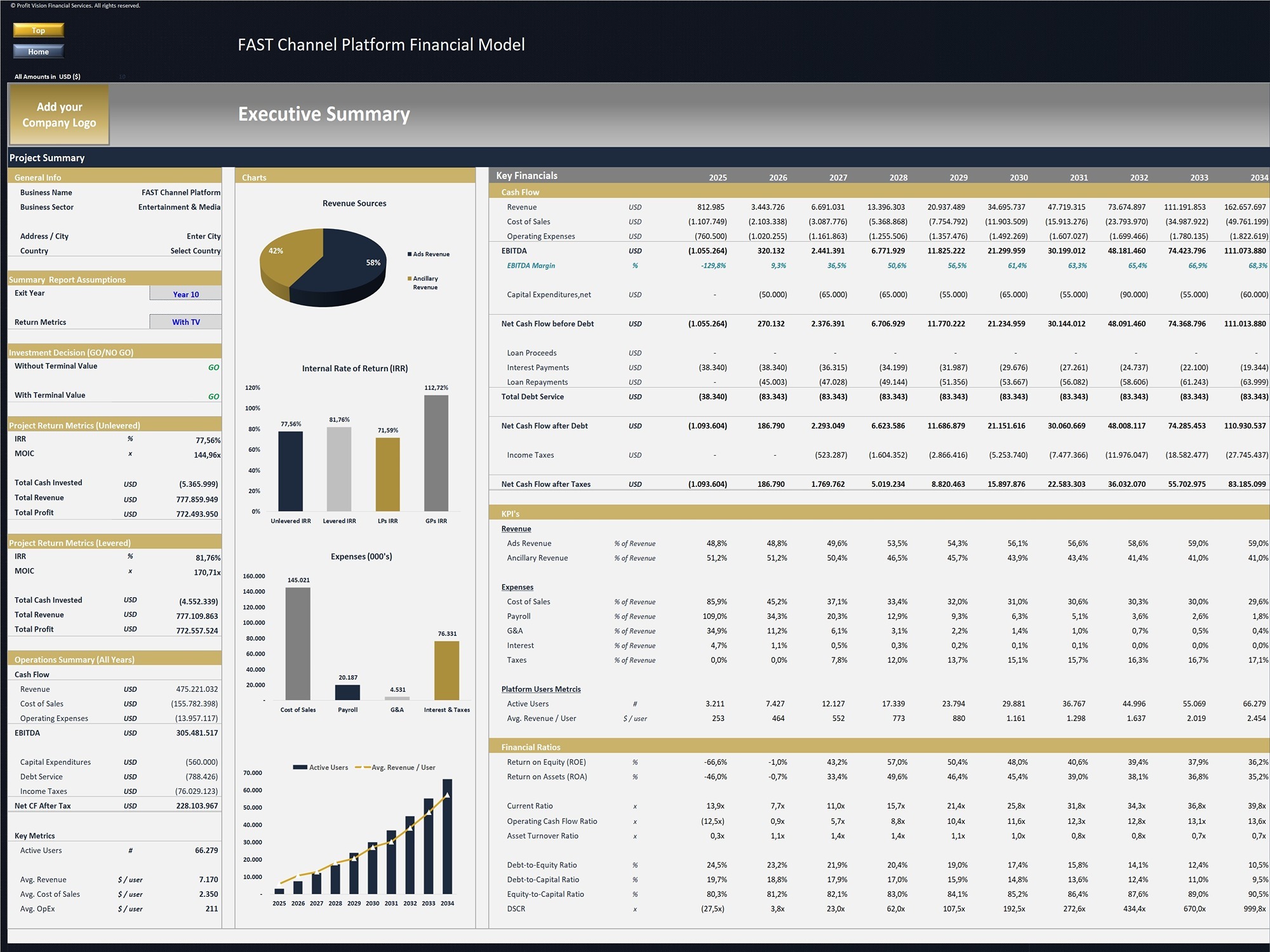Screen dimensions: 1270x952
Task: Open the Exit Year dropdown showing Year 10
Action: (185, 294)
